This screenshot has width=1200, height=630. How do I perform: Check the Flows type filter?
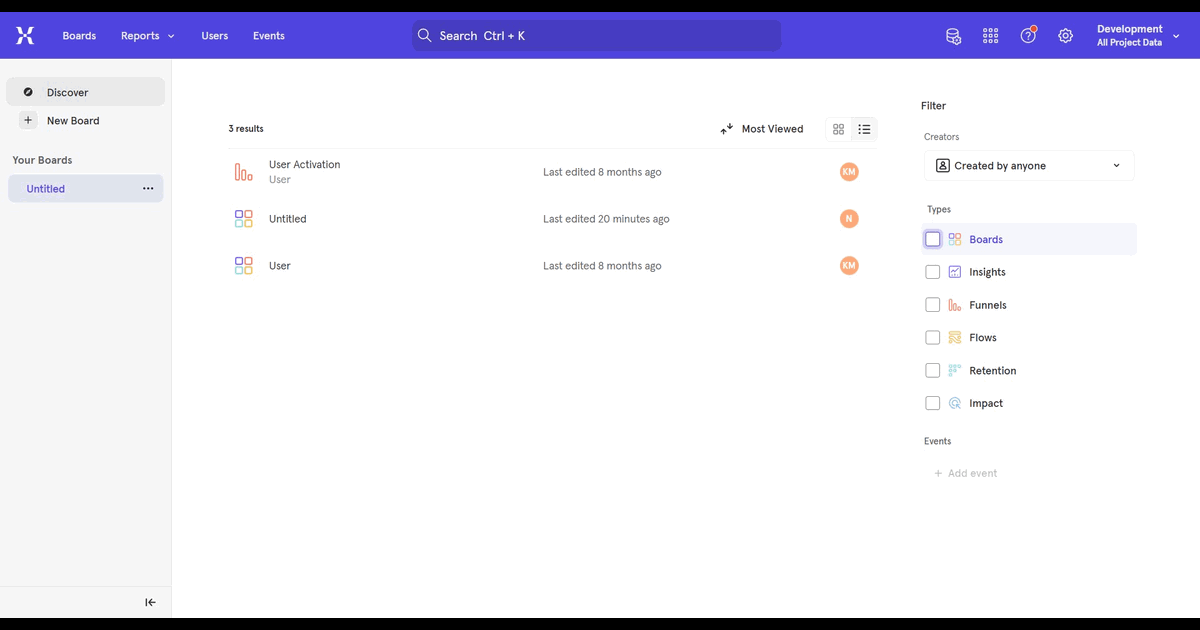point(933,338)
